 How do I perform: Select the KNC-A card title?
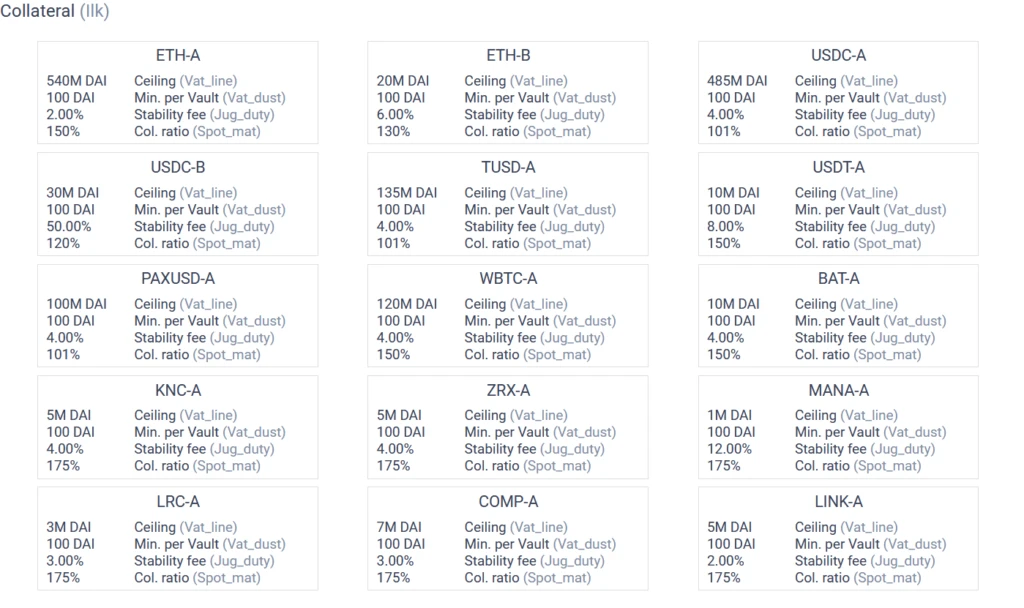178,391
